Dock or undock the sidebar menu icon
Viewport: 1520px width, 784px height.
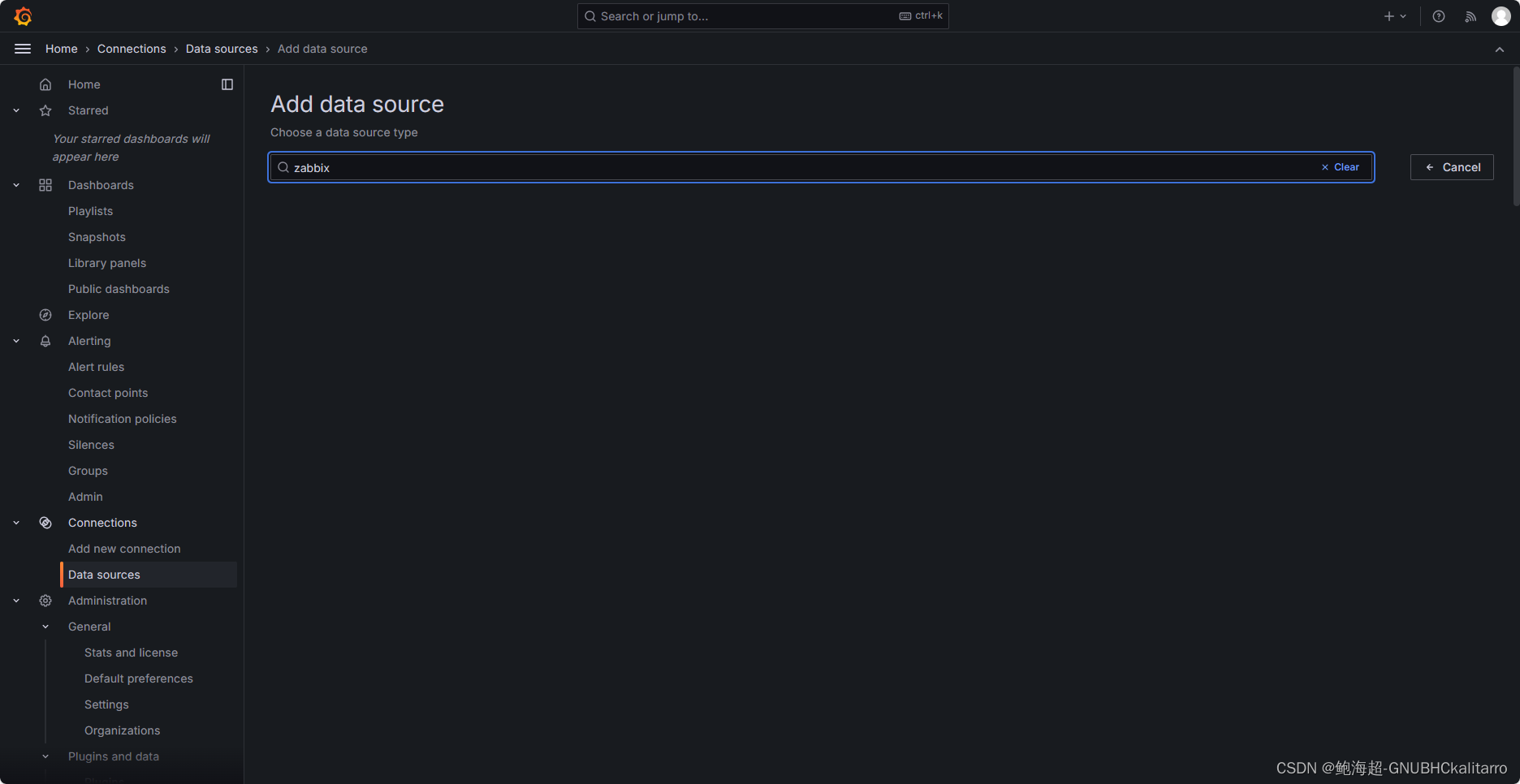tap(227, 84)
